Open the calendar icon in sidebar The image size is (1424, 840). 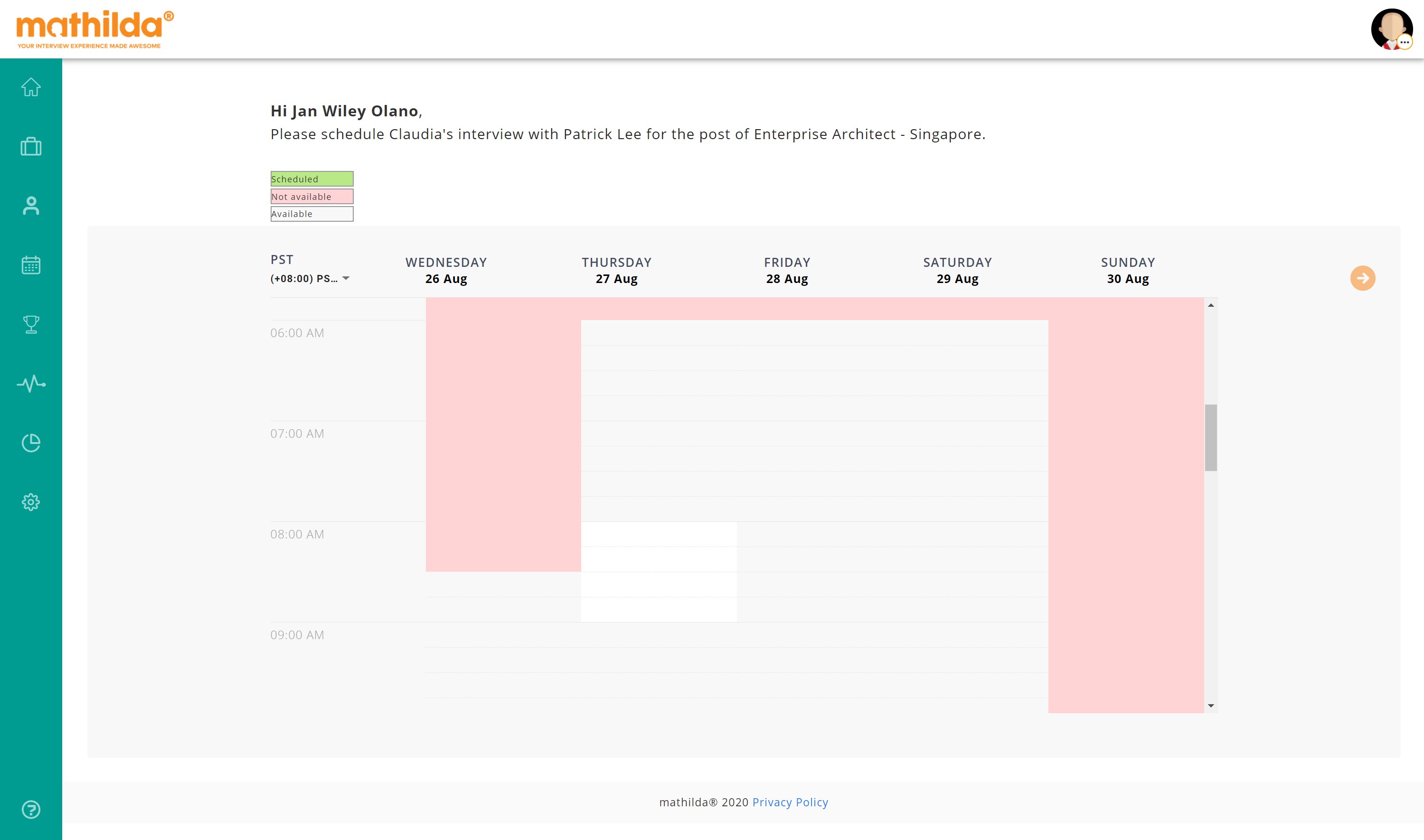coord(31,265)
